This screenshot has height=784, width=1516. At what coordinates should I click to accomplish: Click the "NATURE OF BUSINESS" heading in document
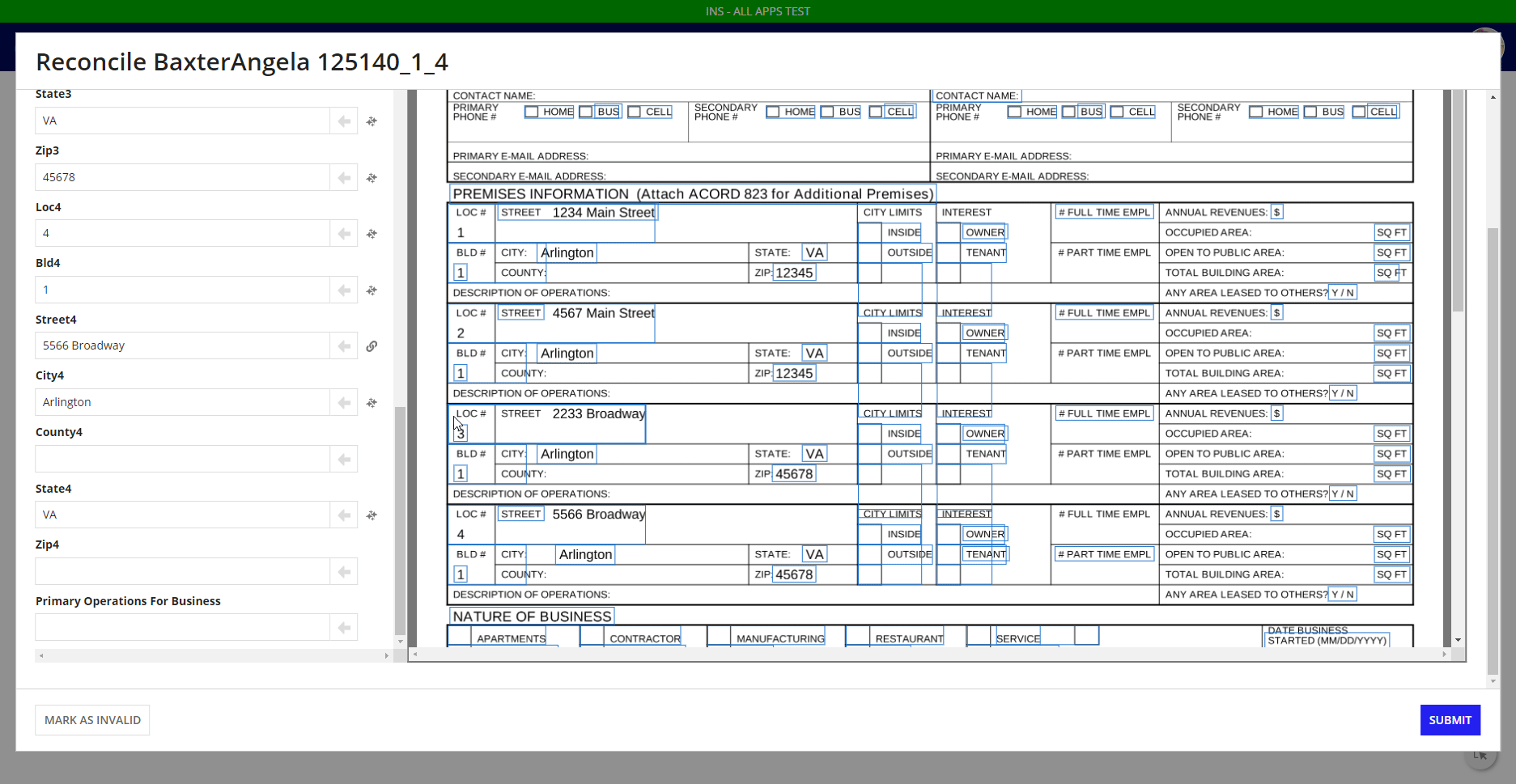pyautogui.click(x=532, y=617)
